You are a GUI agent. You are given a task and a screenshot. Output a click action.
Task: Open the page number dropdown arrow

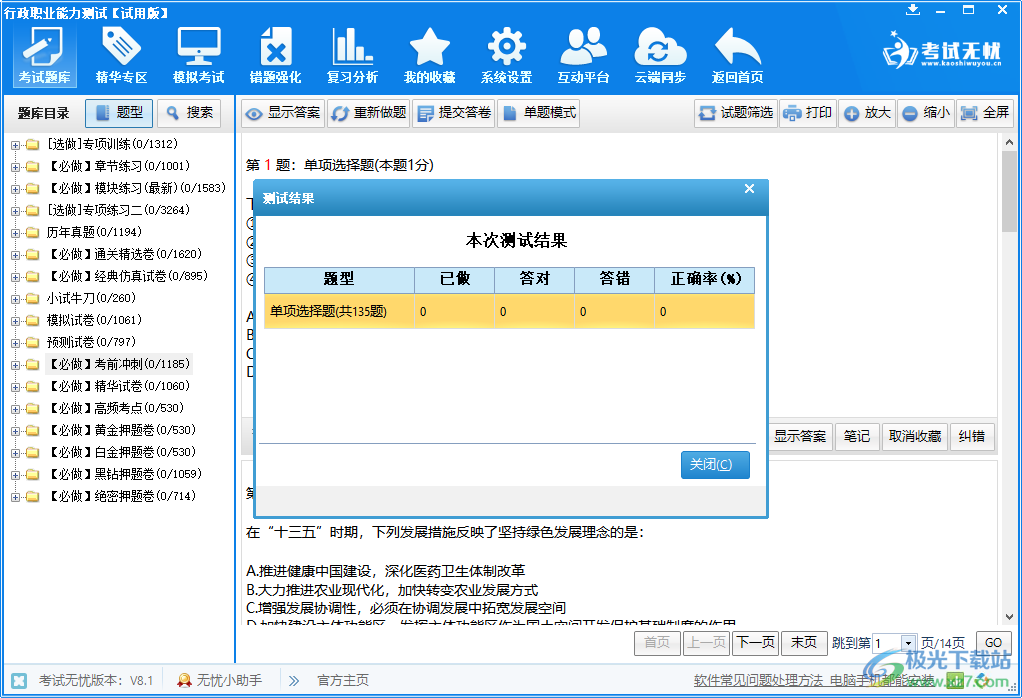[x=907, y=643]
